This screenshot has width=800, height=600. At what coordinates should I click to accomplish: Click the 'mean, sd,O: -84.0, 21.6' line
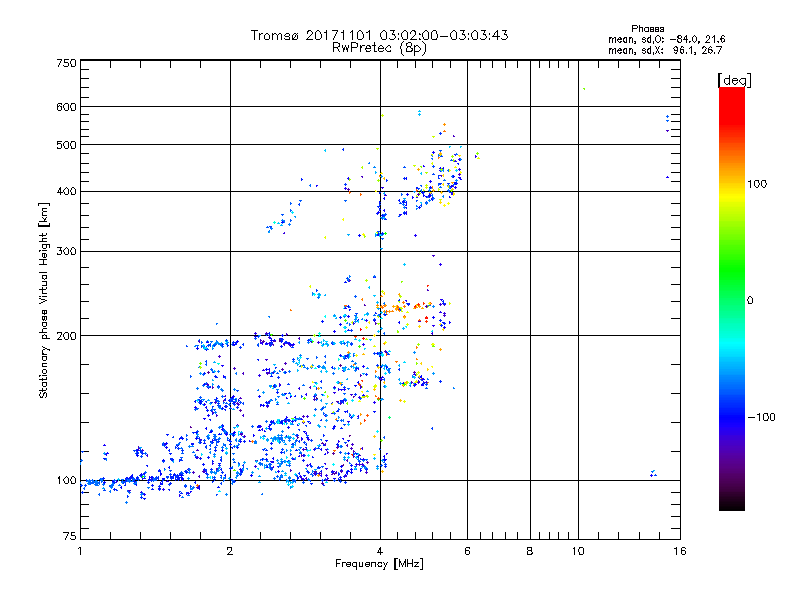tap(666, 39)
